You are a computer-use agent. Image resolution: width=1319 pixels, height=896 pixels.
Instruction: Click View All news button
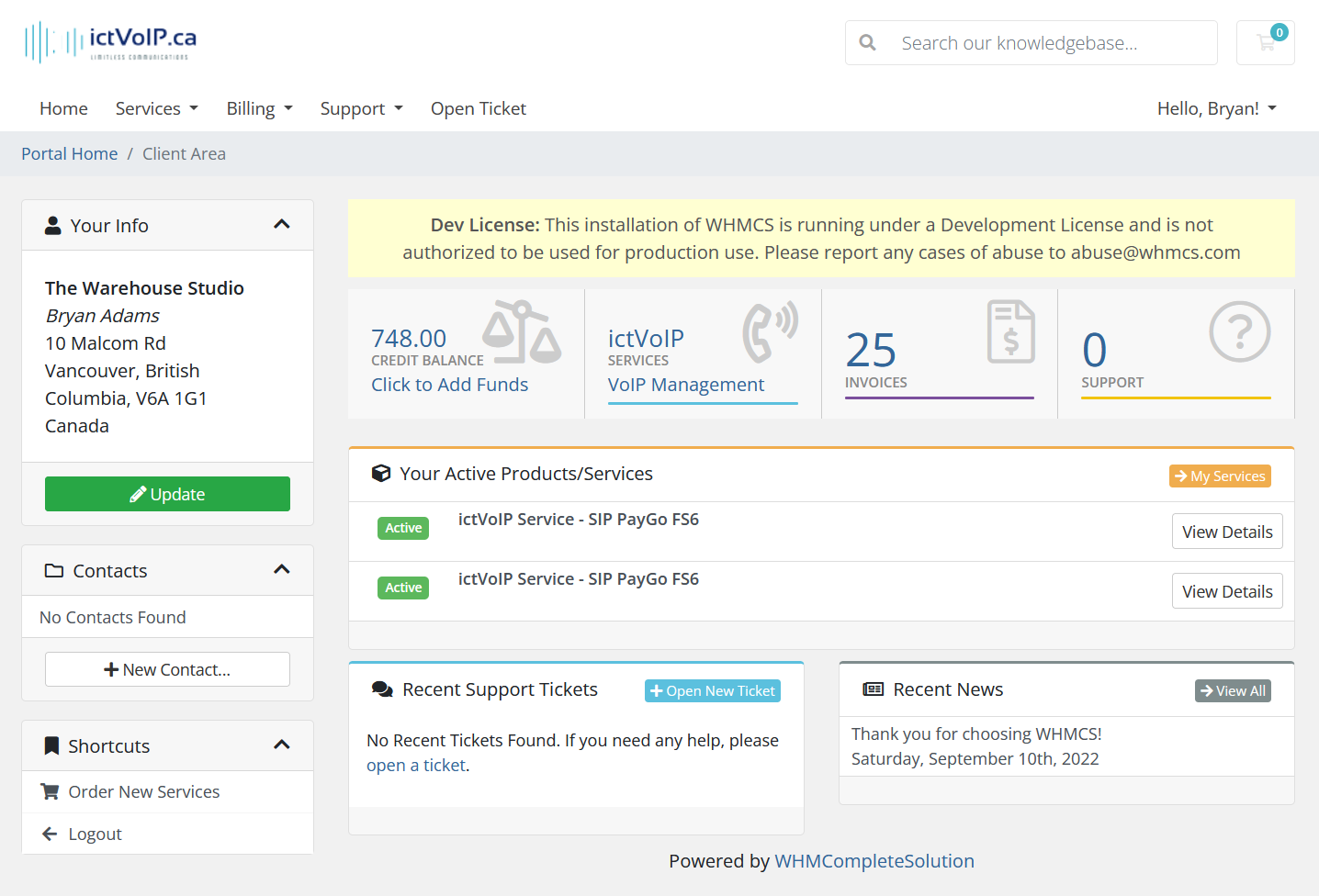point(1233,690)
